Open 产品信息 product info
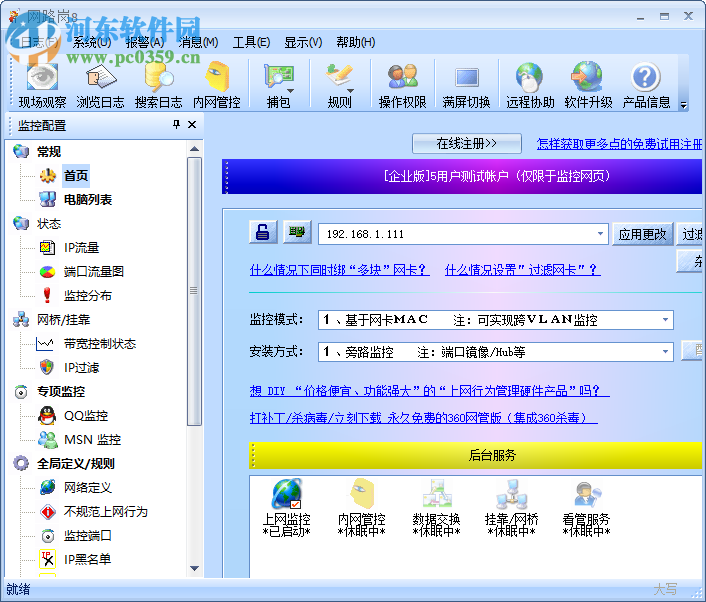This screenshot has width=706, height=602. tap(646, 86)
